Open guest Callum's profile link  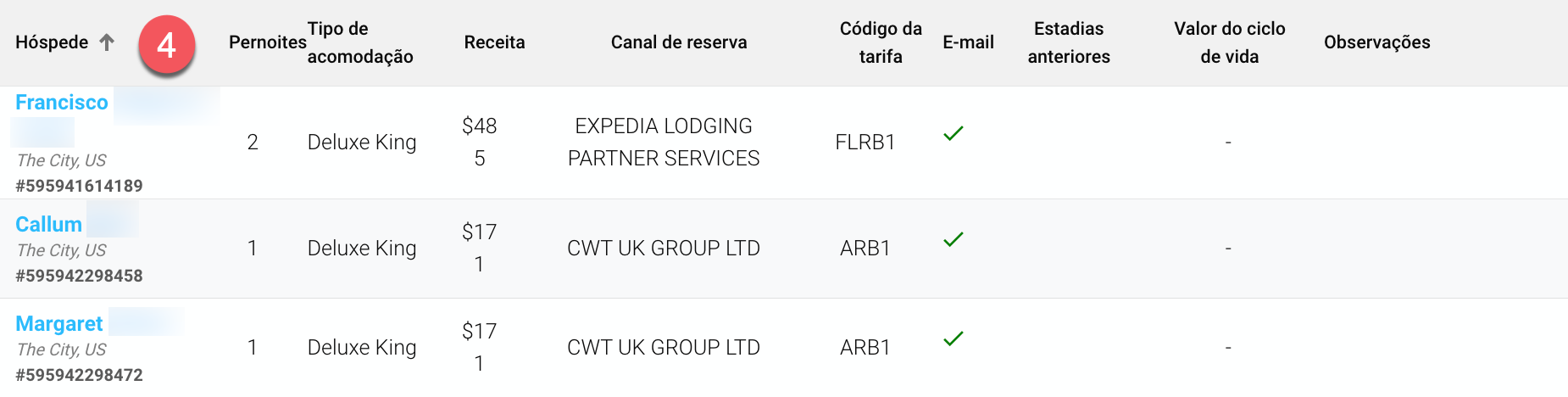click(49, 225)
